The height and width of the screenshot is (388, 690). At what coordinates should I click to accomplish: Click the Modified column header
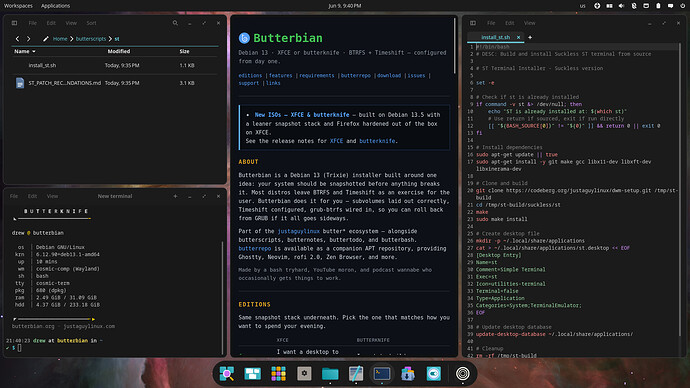pyautogui.click(x=118, y=51)
